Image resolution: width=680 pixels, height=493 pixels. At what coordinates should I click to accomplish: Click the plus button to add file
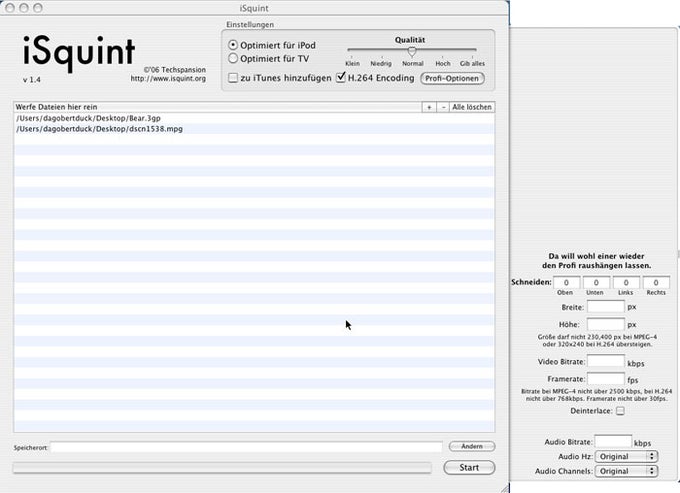tap(429, 107)
